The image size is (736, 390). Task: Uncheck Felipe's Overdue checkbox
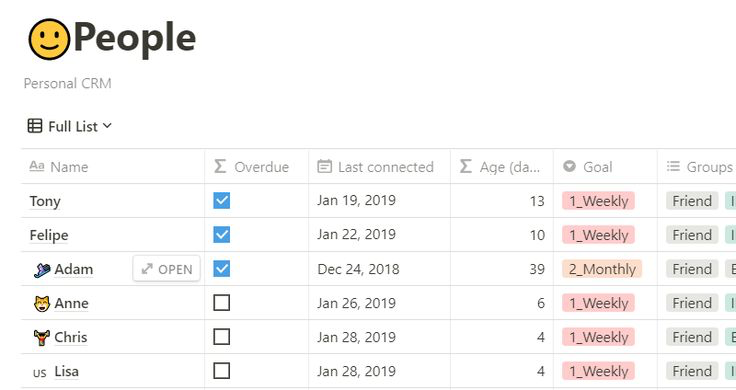[x=222, y=235]
